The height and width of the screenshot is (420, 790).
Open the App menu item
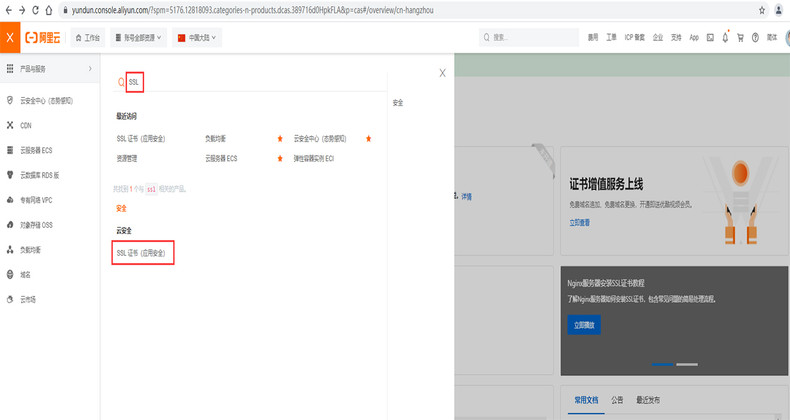(x=694, y=37)
